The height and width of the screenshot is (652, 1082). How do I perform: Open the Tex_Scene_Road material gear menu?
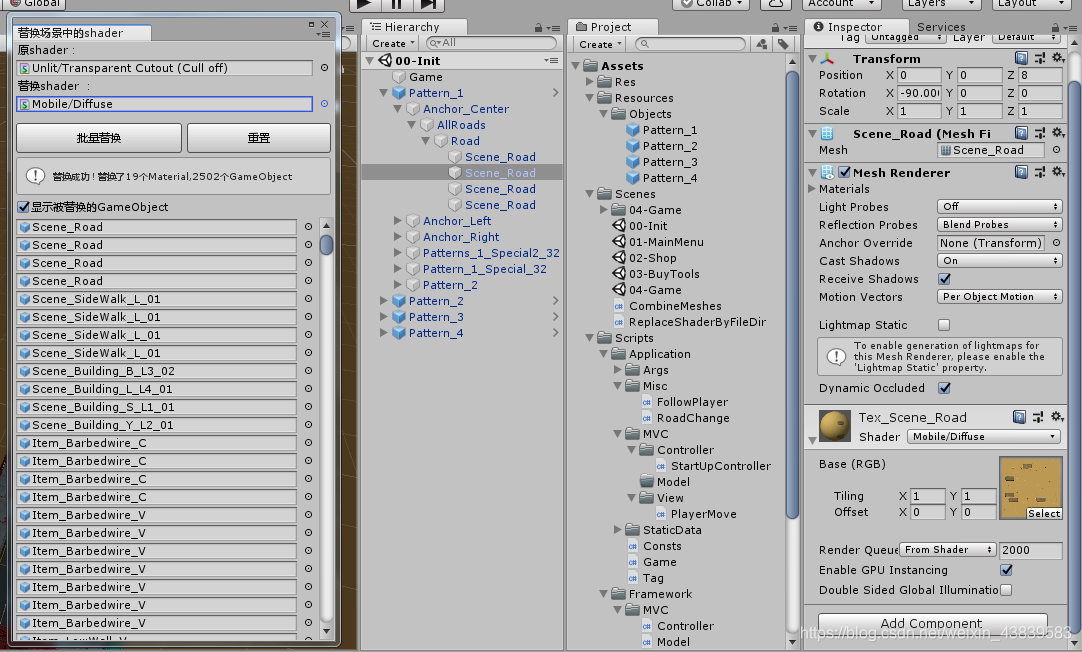click(x=1056, y=417)
